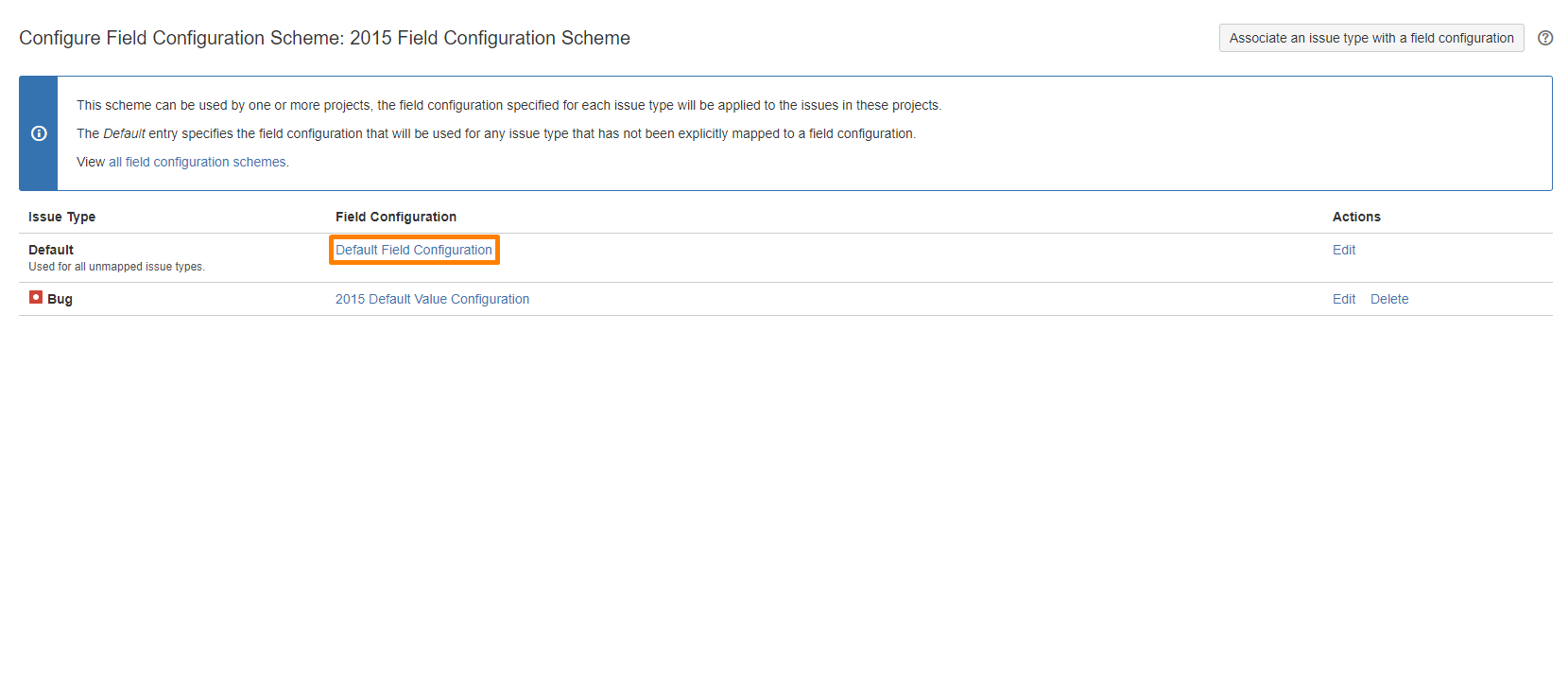Image resolution: width=1568 pixels, height=681 pixels.
Task: Click Associate an issue type with a field configuration
Action: coord(1371,38)
